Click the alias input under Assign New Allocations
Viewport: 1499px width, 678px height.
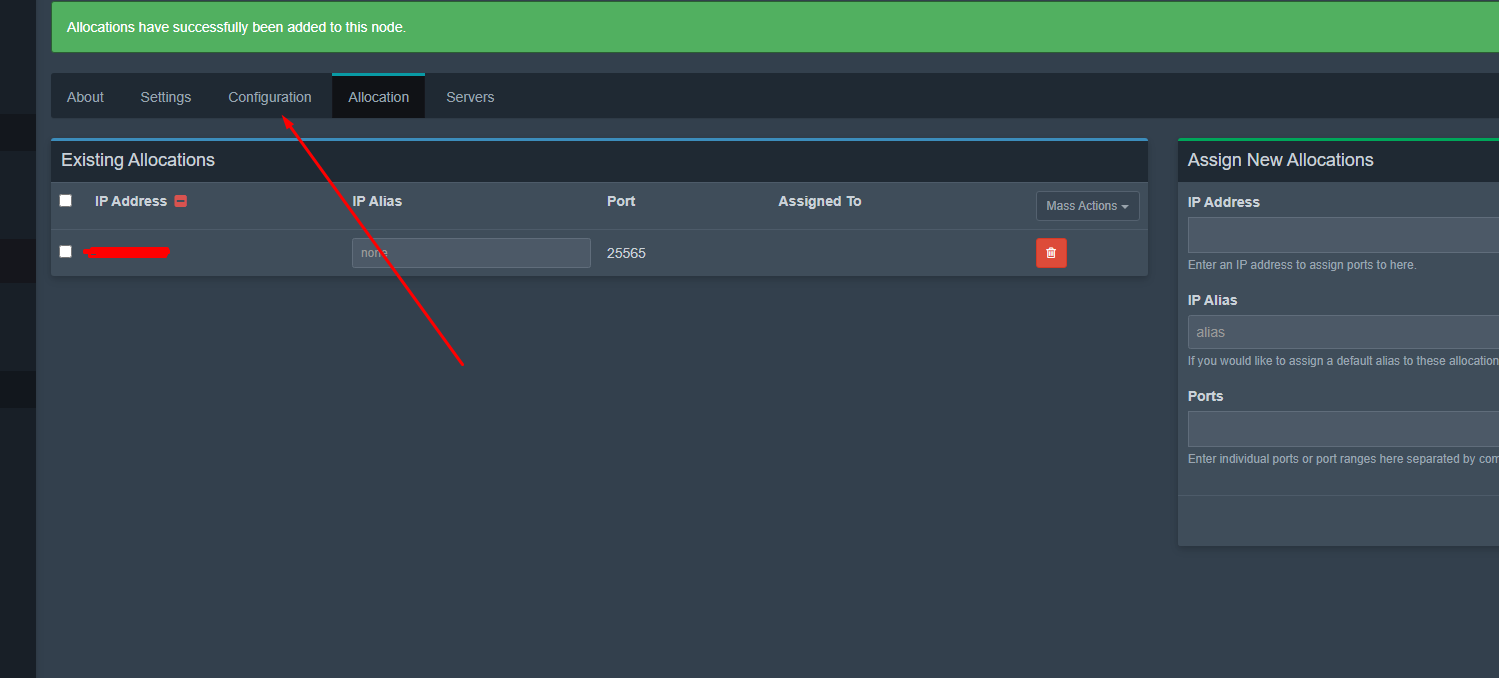(1342, 332)
